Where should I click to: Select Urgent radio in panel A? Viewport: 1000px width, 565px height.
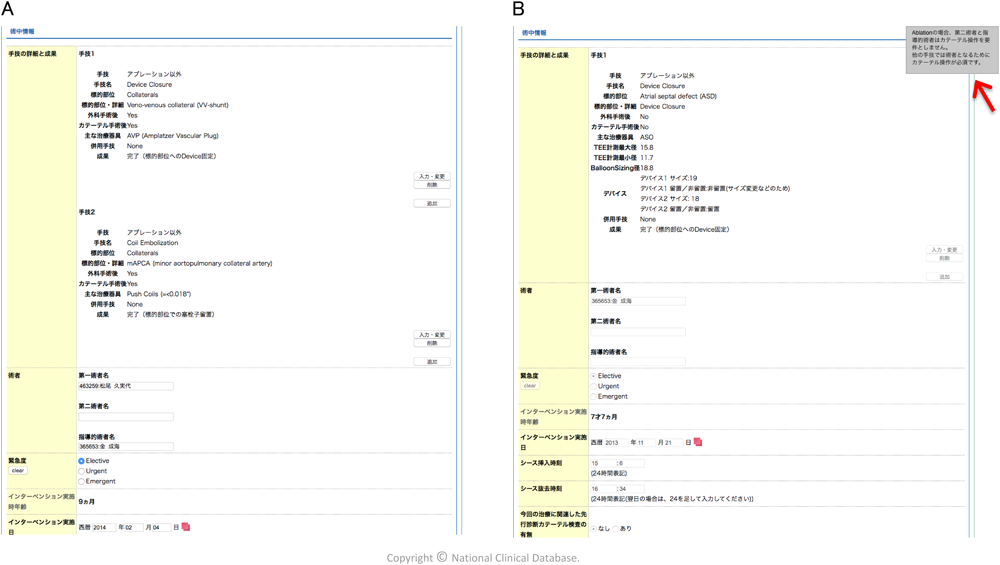click(x=82, y=471)
